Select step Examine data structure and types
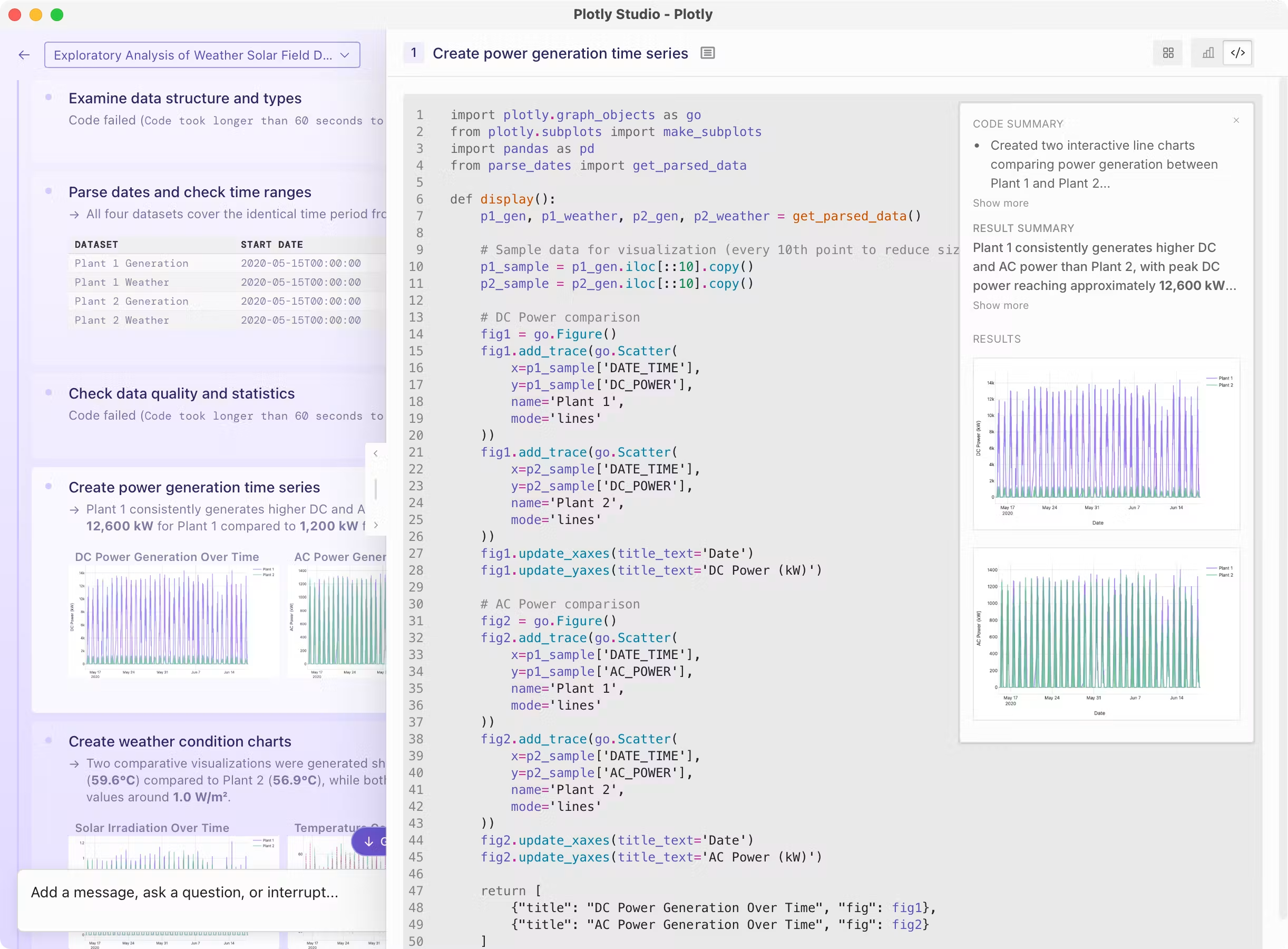Viewport: 1288px width, 949px height. tap(185, 98)
